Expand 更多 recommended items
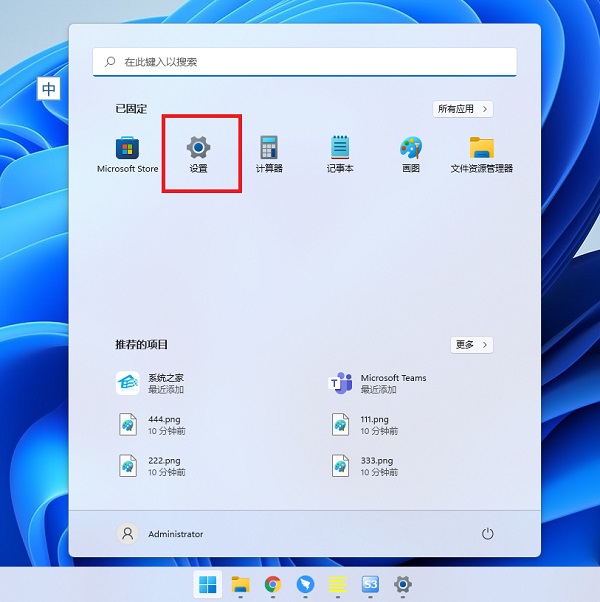The width and height of the screenshot is (600, 602). coord(471,345)
